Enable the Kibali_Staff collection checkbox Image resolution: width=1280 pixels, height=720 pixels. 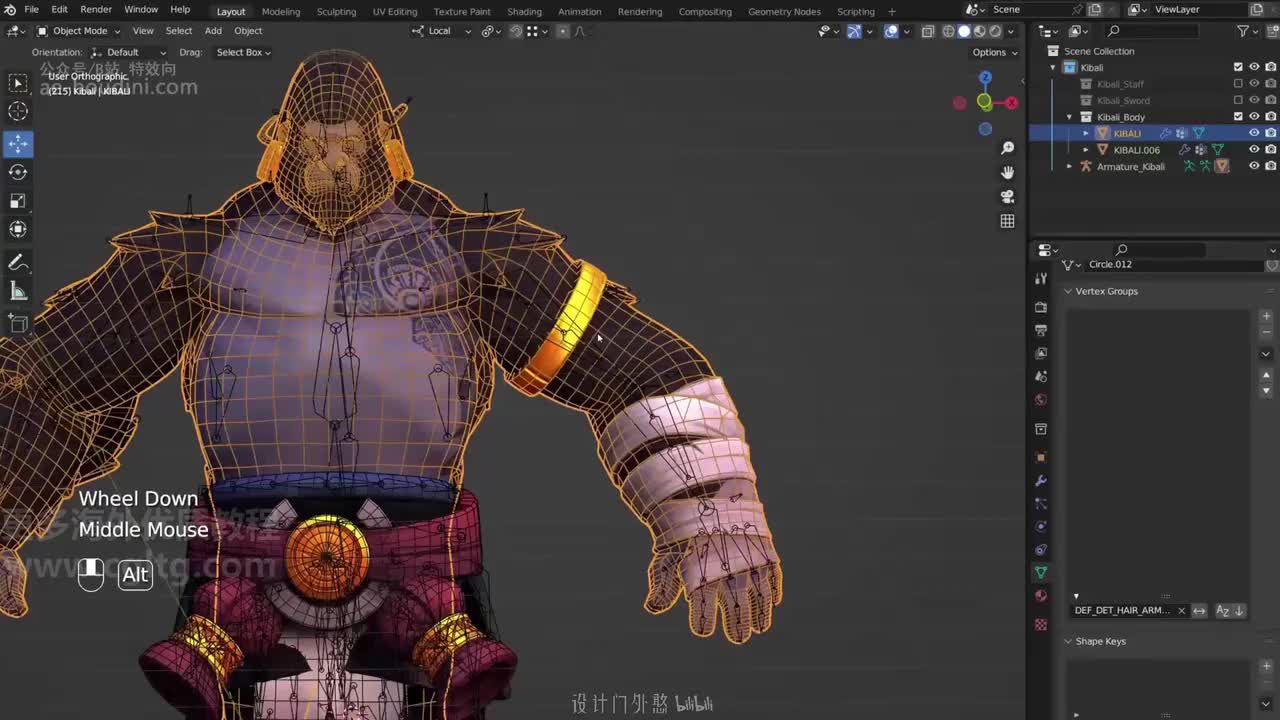[1238, 84]
